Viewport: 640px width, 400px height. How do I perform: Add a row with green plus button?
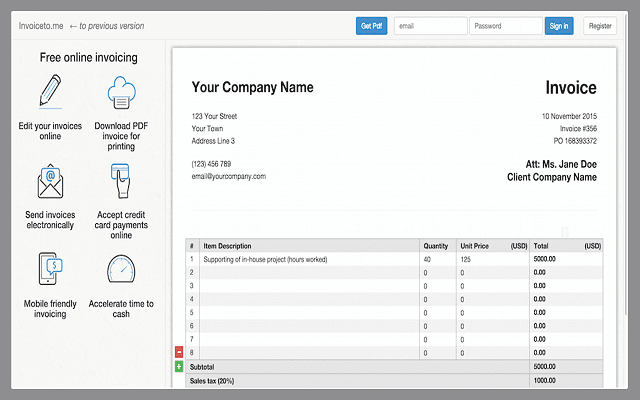point(179,367)
